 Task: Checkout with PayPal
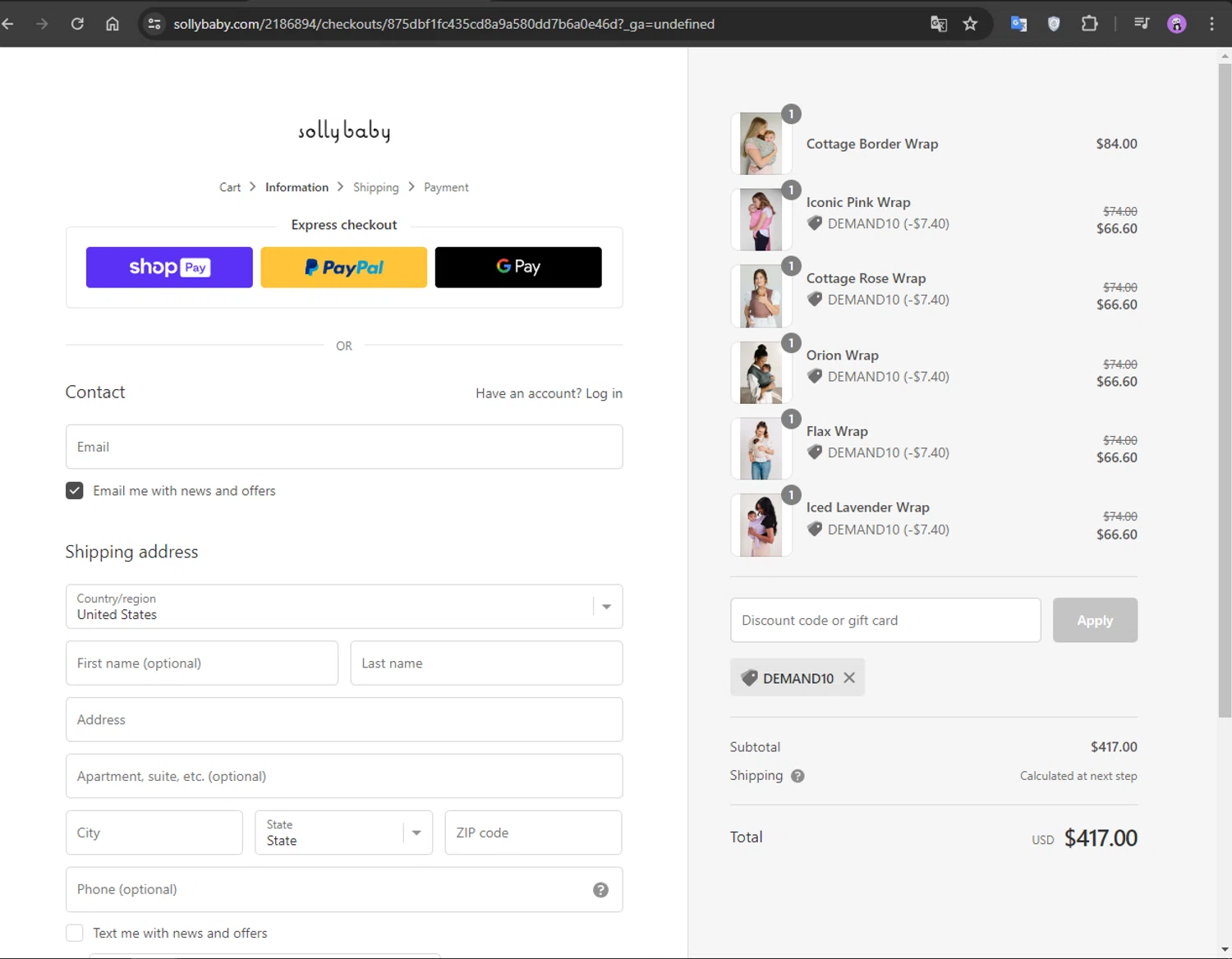click(x=344, y=268)
